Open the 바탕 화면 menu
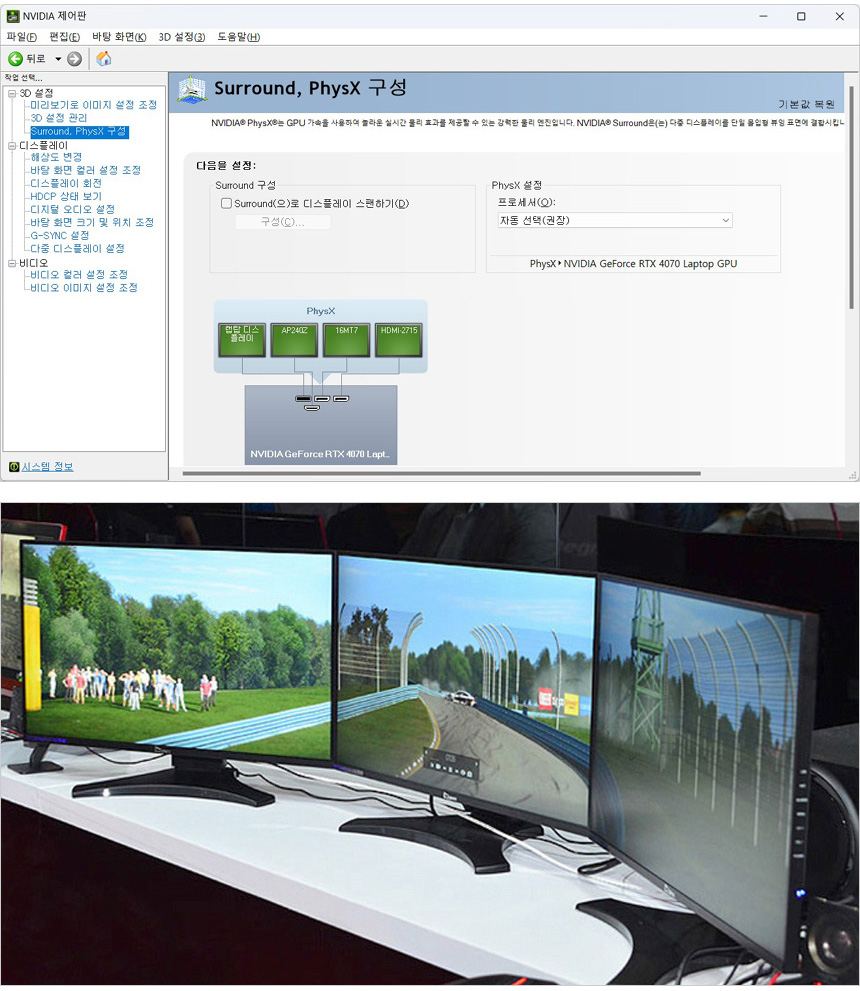860x991 pixels. [119, 37]
